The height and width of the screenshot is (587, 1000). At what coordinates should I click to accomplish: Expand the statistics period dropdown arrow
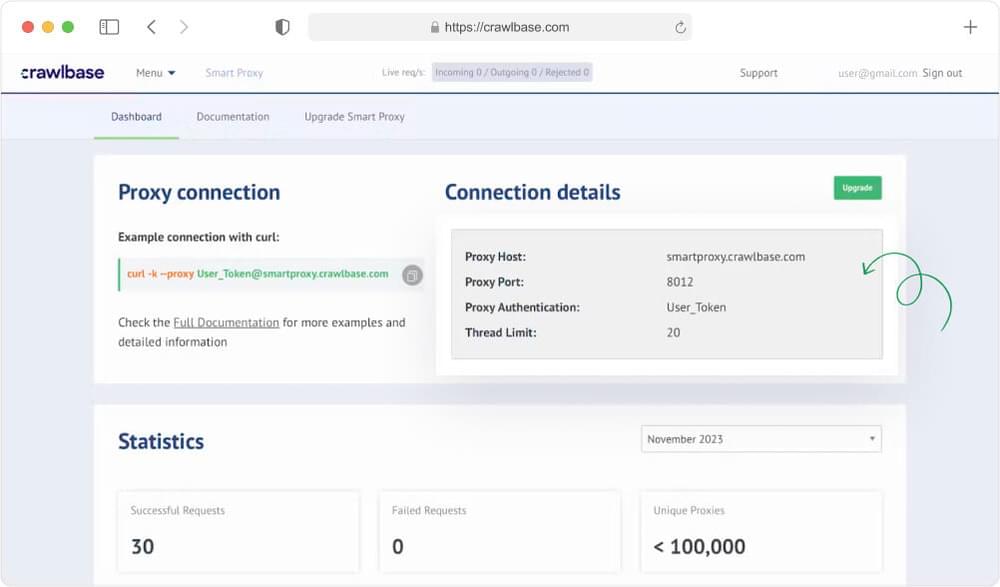coord(872,439)
